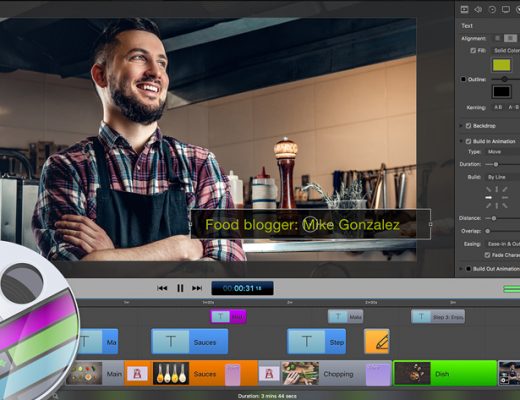This screenshot has height=400, width=520.
Task: Expand the Build Out Animation section
Action: [x=461, y=269]
